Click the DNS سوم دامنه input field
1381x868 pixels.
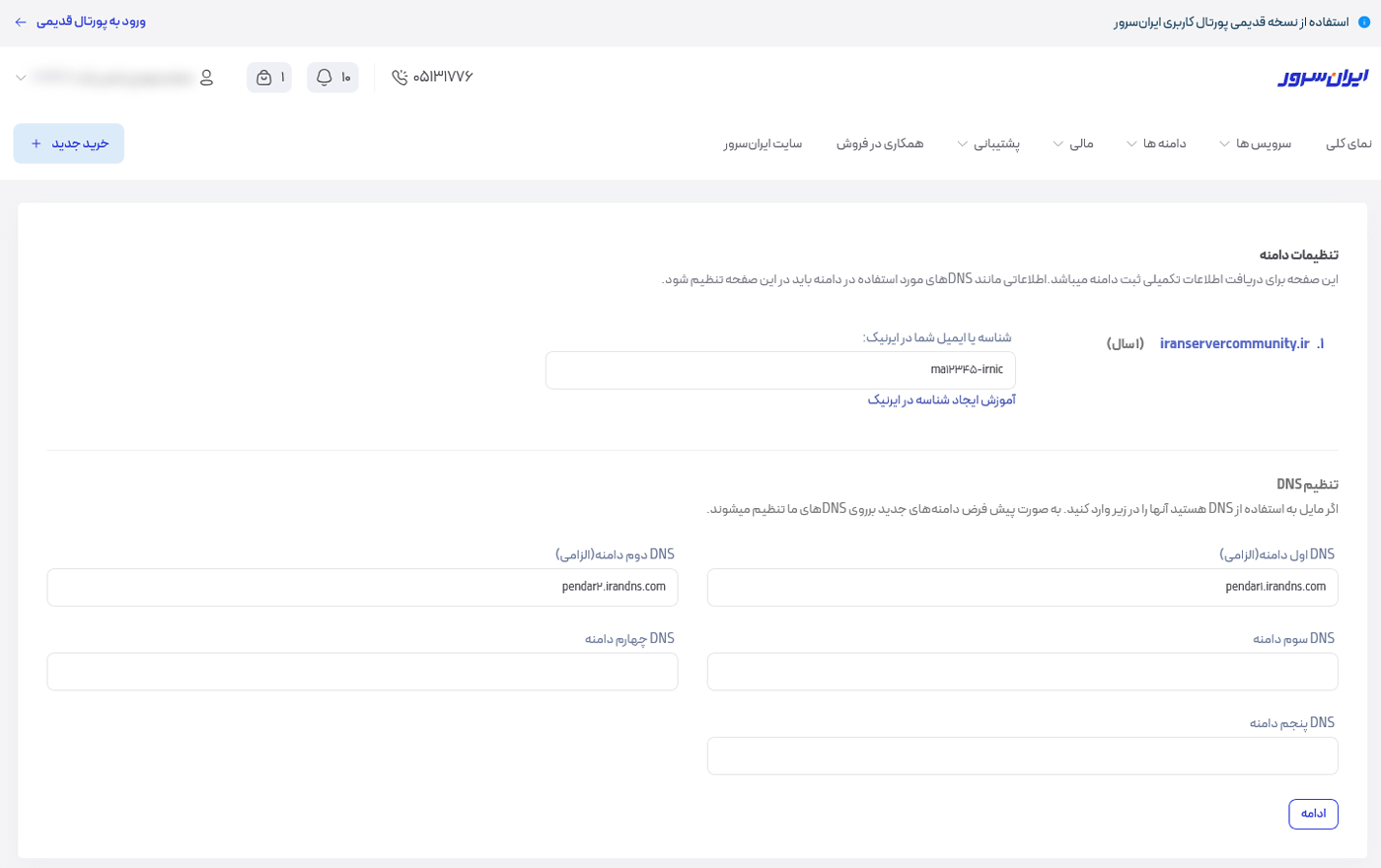(1022, 672)
